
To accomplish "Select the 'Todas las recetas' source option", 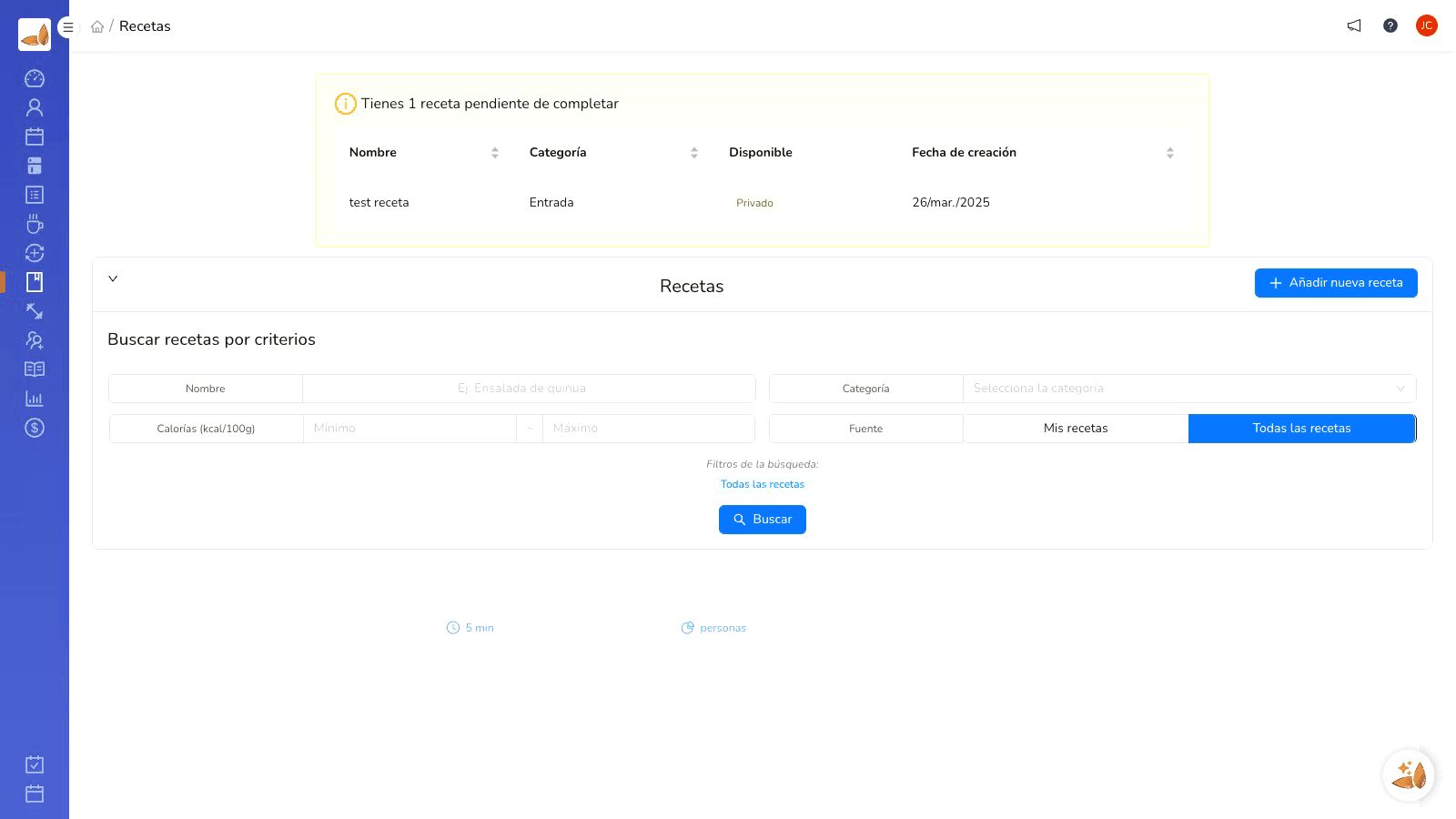I will 1302,429.
